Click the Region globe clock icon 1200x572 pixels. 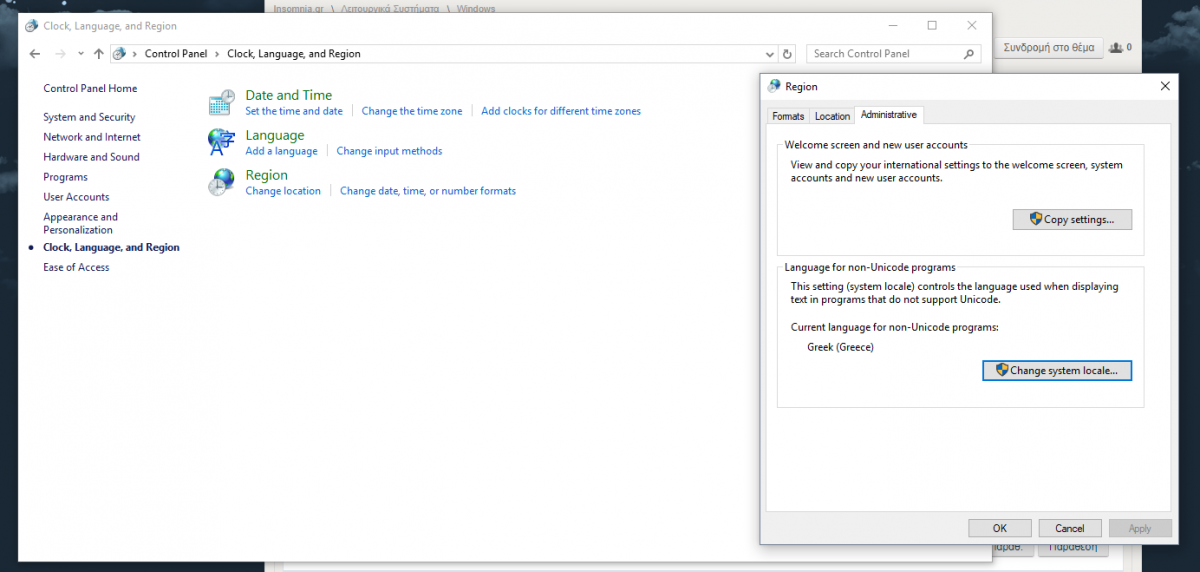[221, 182]
